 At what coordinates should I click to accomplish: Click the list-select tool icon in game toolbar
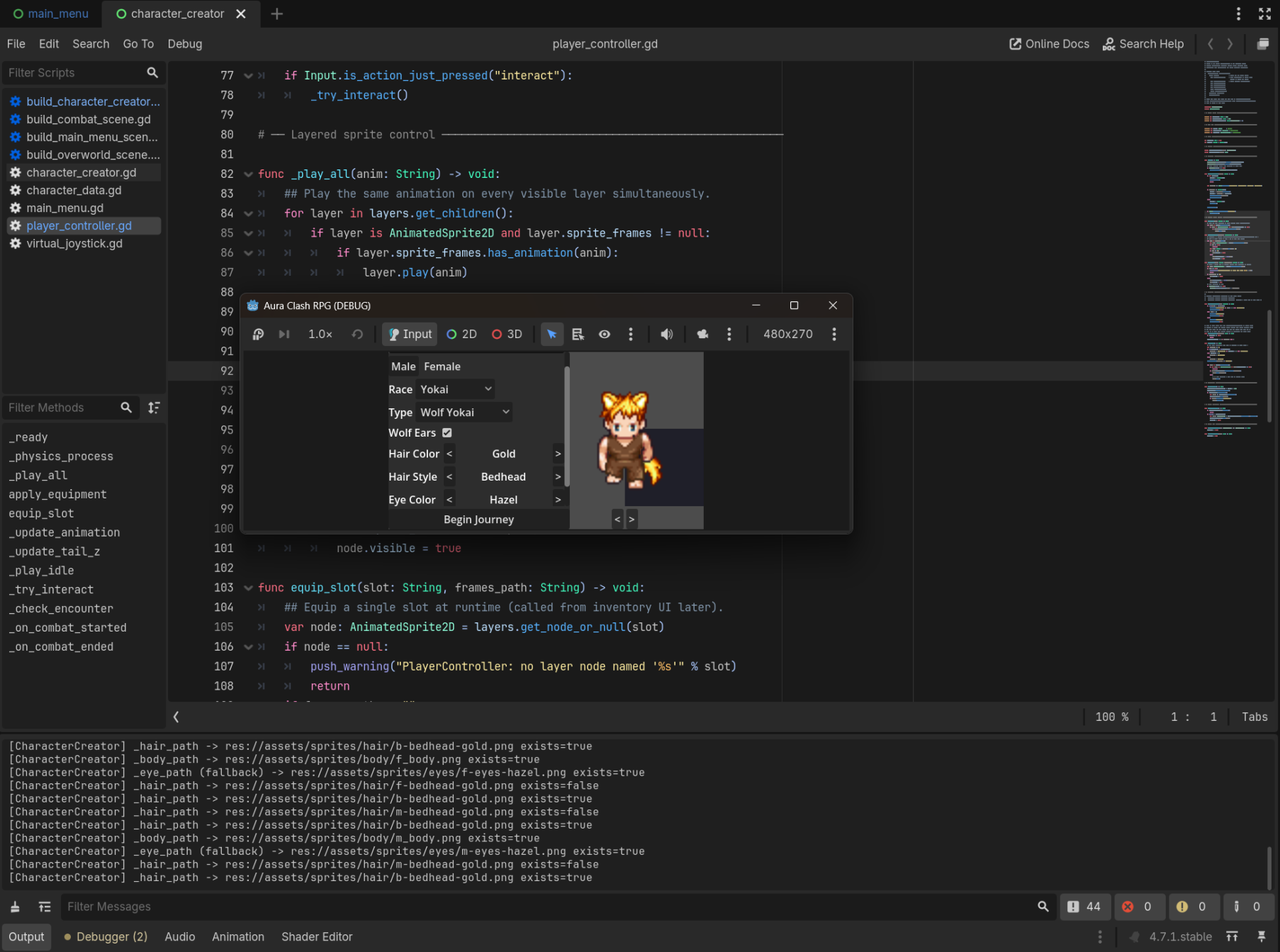coord(578,334)
